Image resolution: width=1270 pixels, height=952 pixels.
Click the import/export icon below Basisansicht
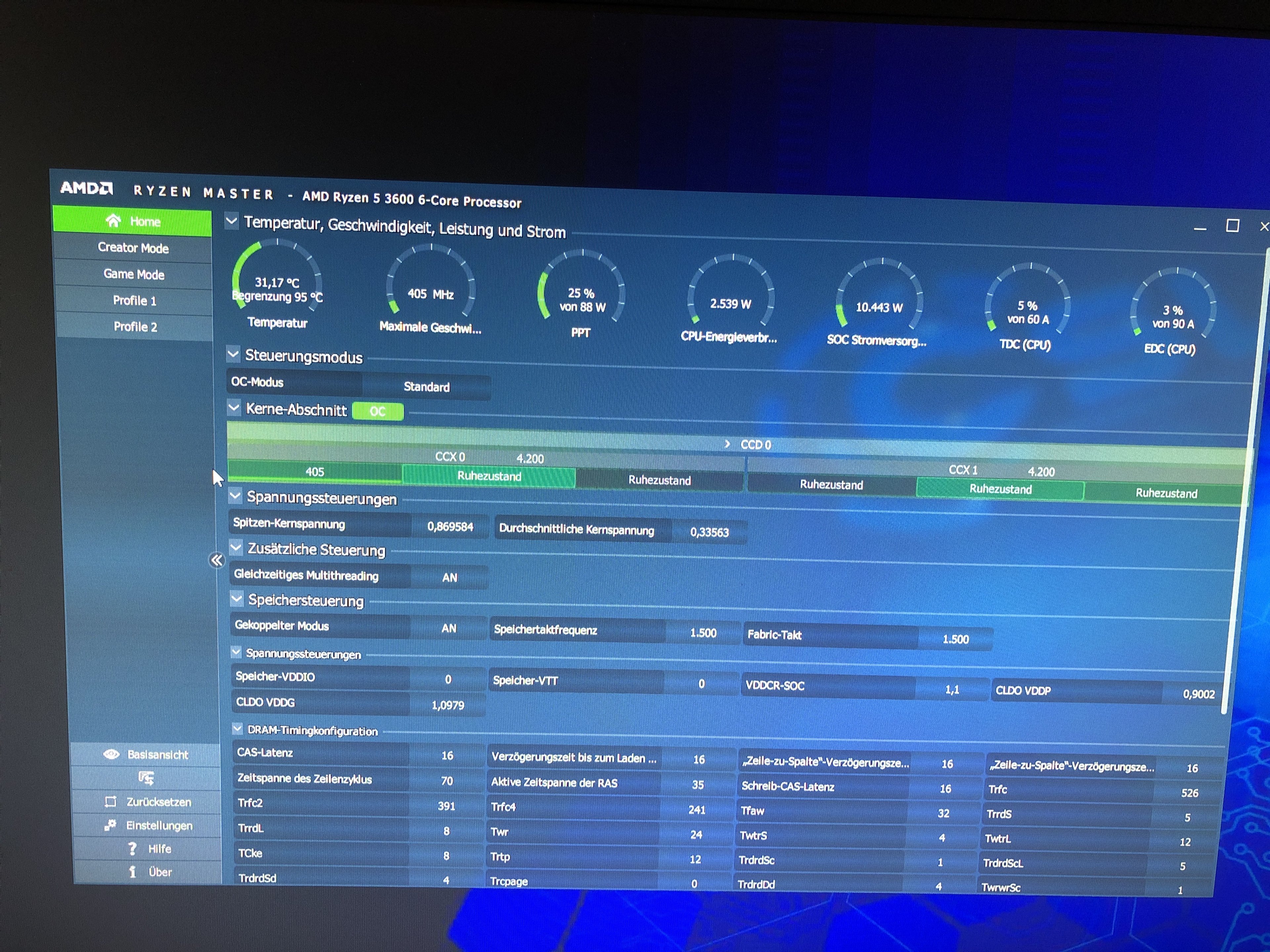click(146, 778)
